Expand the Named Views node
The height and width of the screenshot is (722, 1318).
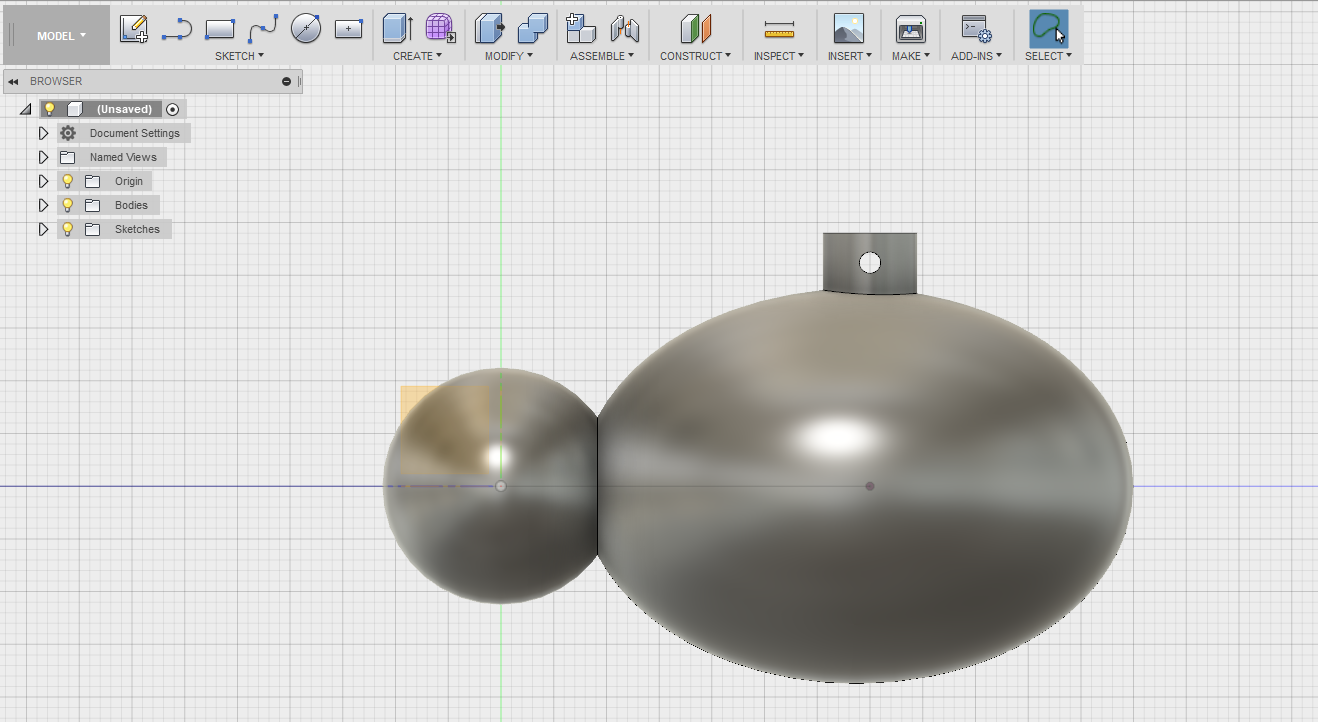(43, 157)
